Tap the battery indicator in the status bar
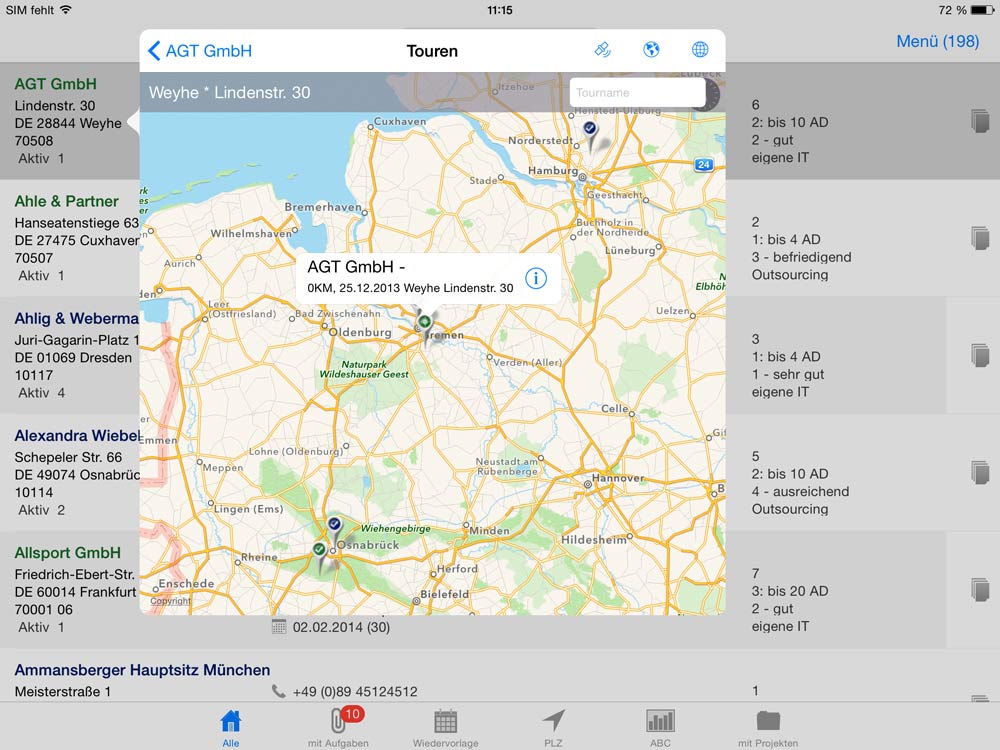Image resolution: width=1000 pixels, height=750 pixels. click(982, 10)
